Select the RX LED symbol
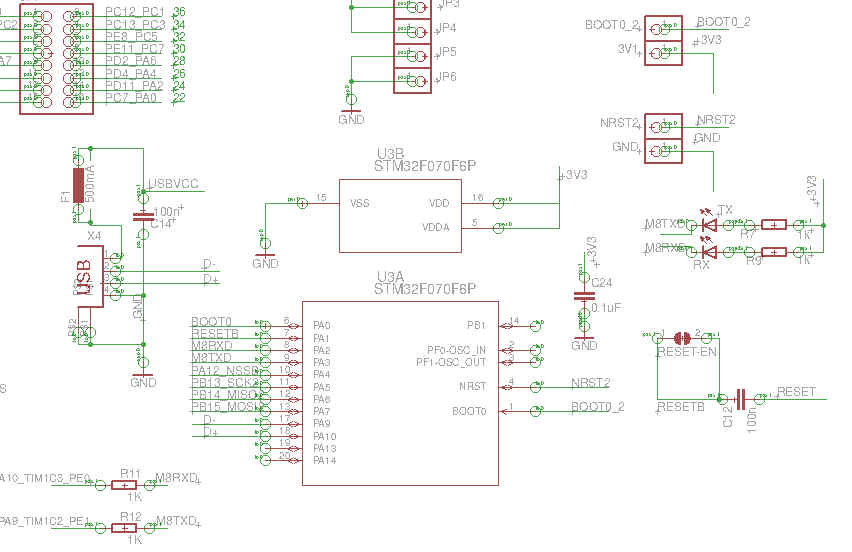Image resolution: width=852 pixels, height=552 pixels. pos(709,252)
